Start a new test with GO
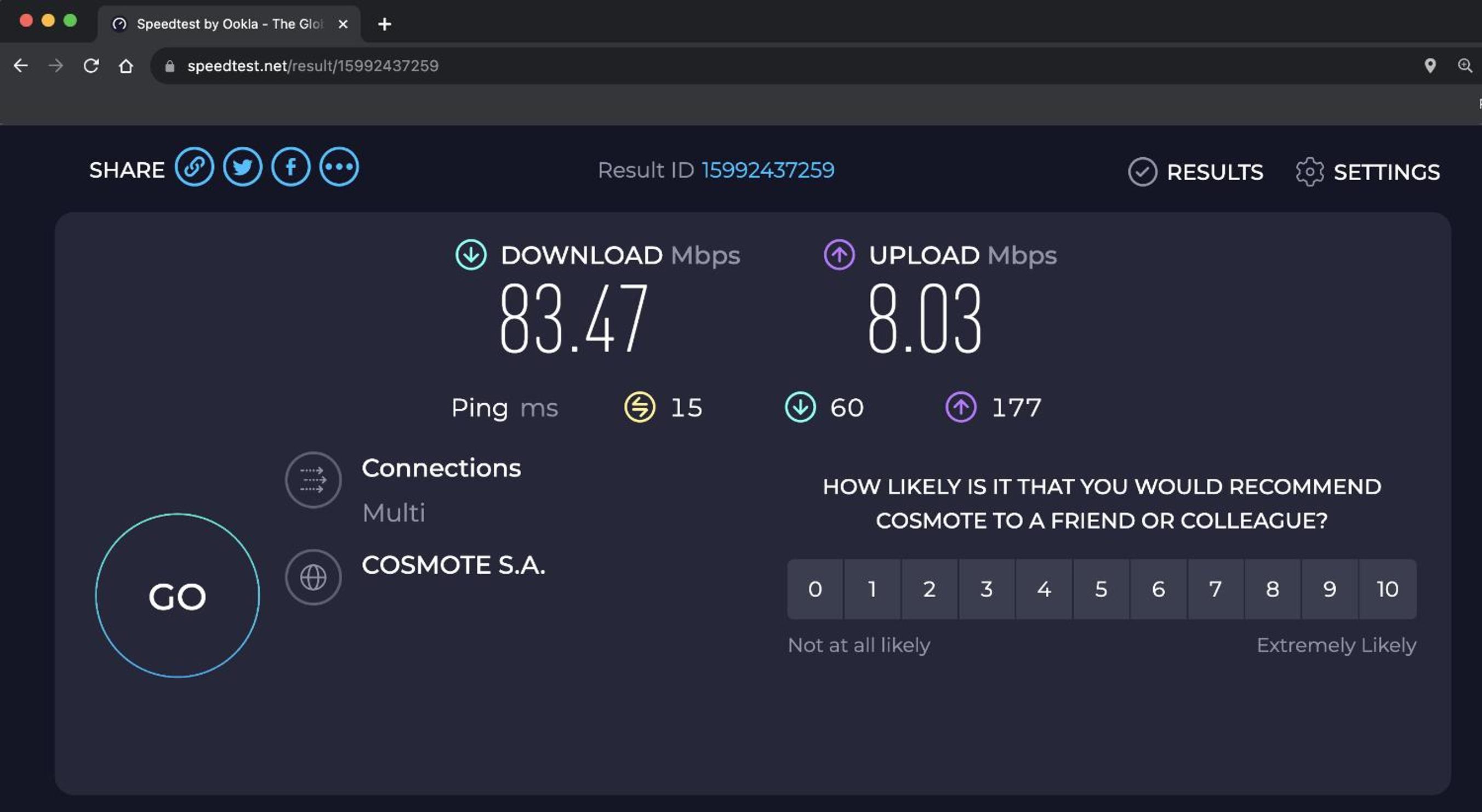Screen dimensions: 1482x812 (x=177, y=596)
